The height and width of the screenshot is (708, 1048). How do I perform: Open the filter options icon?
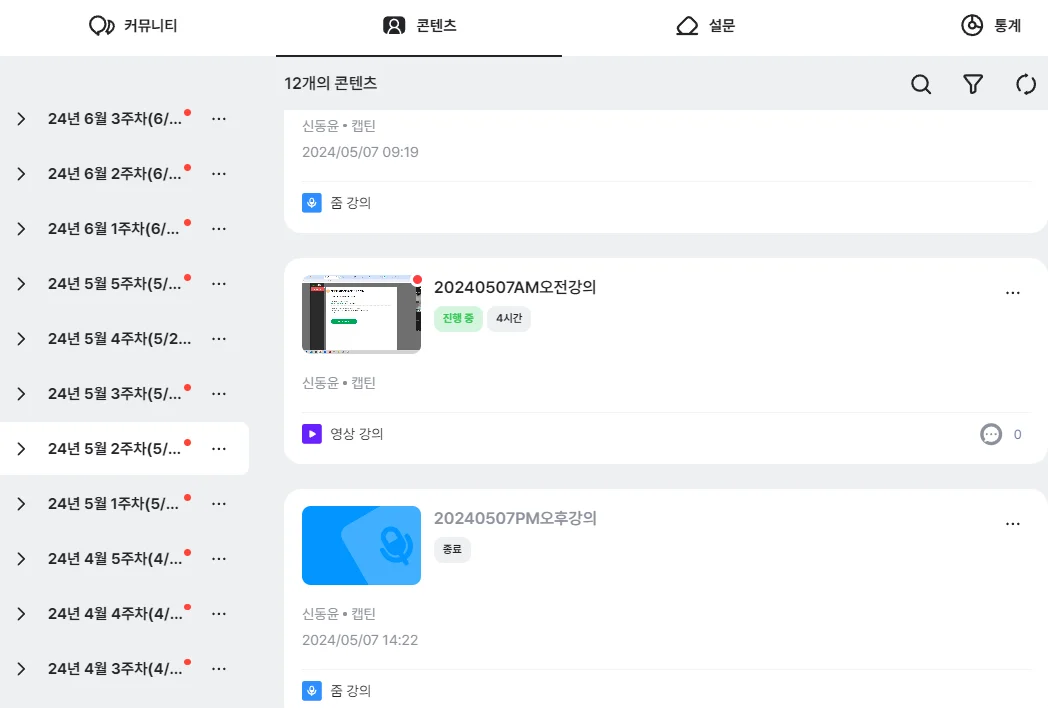pyautogui.click(x=972, y=85)
